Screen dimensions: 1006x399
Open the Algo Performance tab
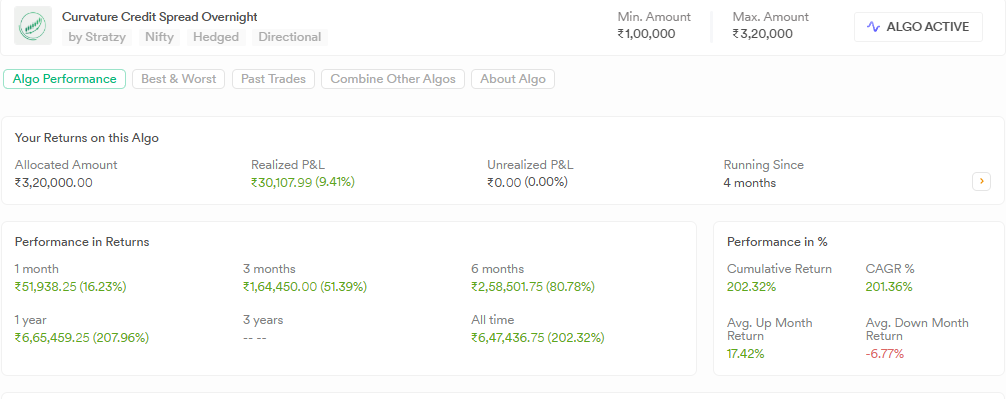[64, 79]
